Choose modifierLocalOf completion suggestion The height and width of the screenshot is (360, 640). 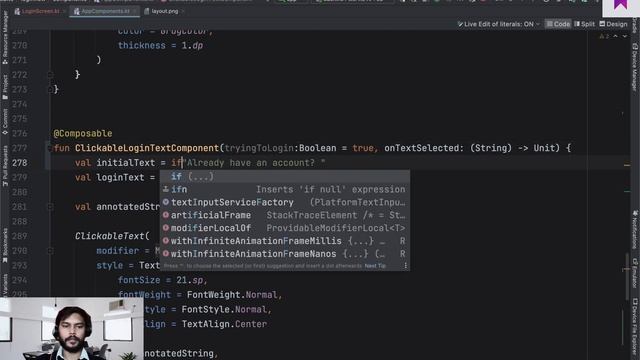tap(284, 228)
